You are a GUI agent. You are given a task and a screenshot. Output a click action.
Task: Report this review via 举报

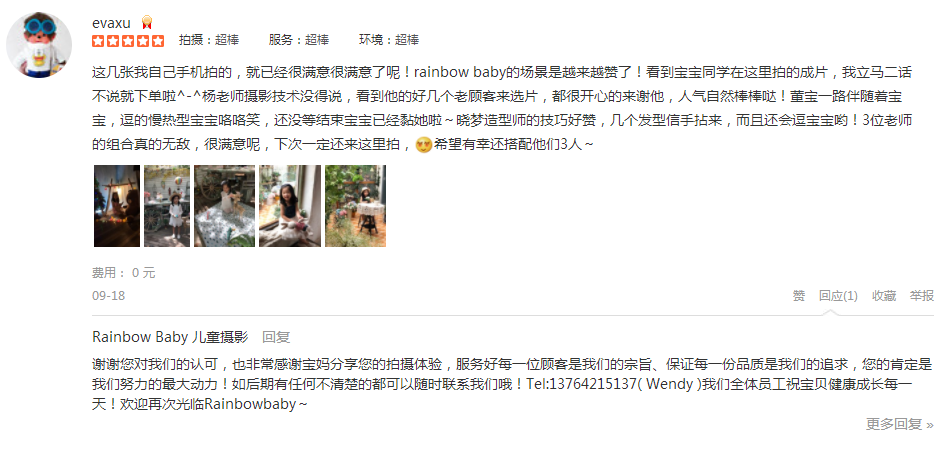click(x=921, y=296)
